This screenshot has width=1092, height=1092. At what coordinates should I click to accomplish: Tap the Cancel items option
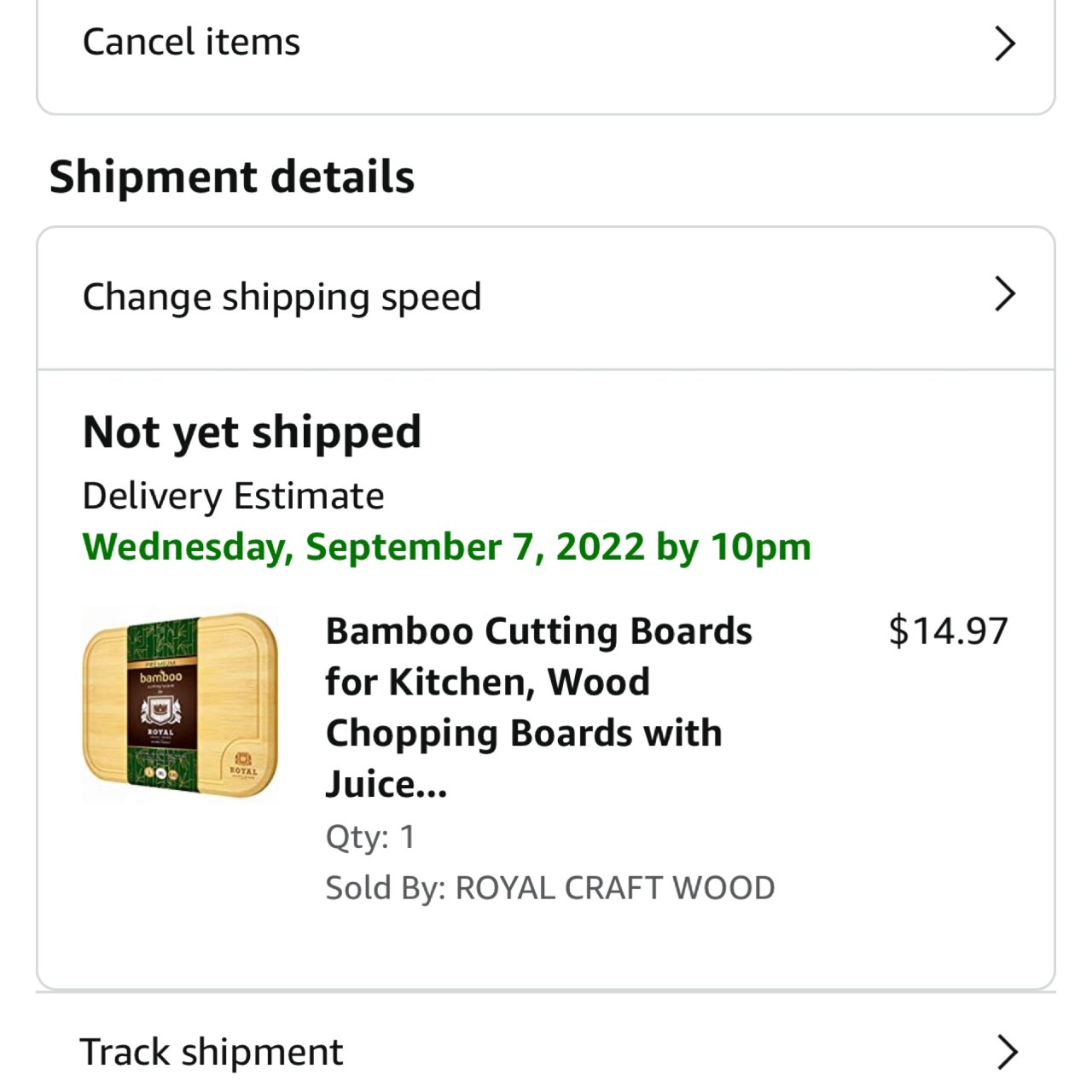click(191, 42)
